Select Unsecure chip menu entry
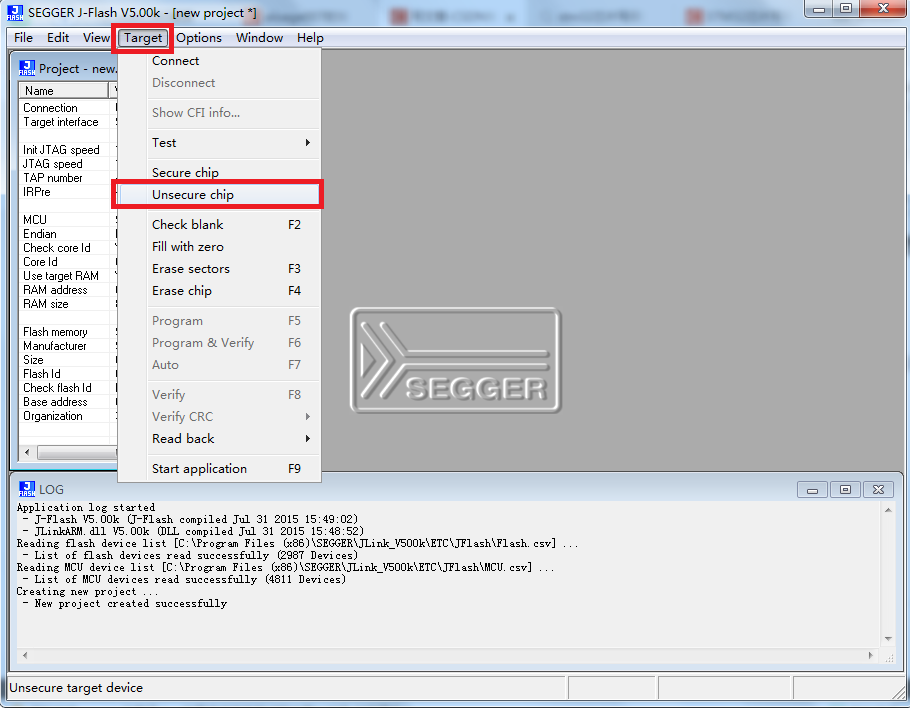910x708 pixels. tap(219, 194)
